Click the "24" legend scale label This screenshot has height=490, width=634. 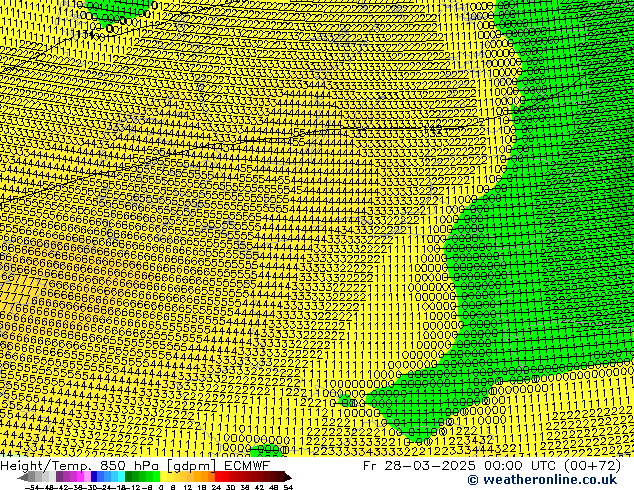click(216, 487)
